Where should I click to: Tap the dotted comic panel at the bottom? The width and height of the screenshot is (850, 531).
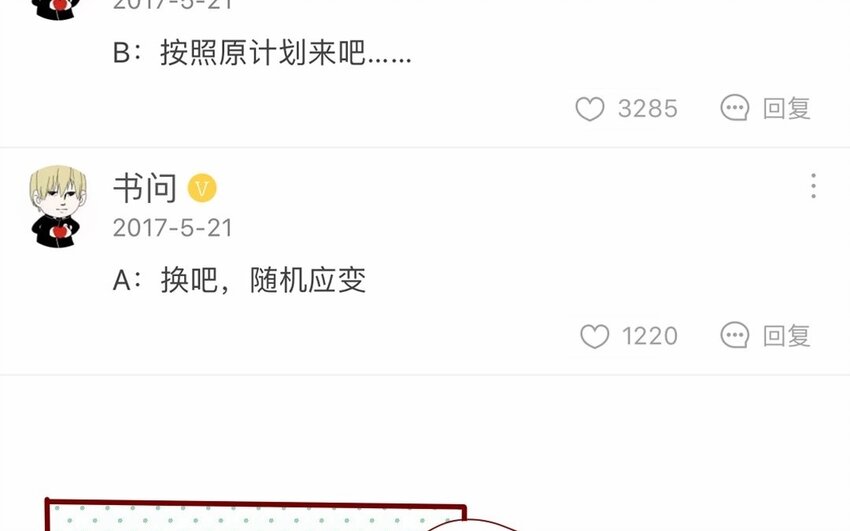pyautogui.click(x=255, y=516)
